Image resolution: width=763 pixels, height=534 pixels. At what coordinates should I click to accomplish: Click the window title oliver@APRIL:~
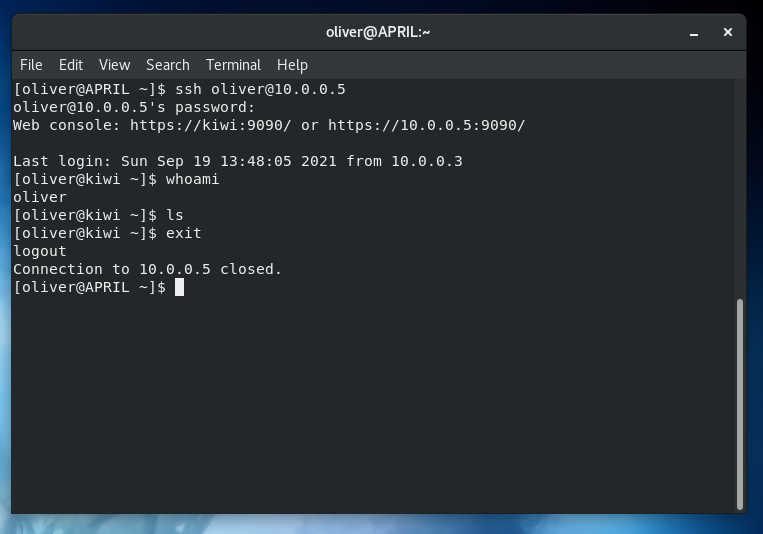[x=378, y=32]
